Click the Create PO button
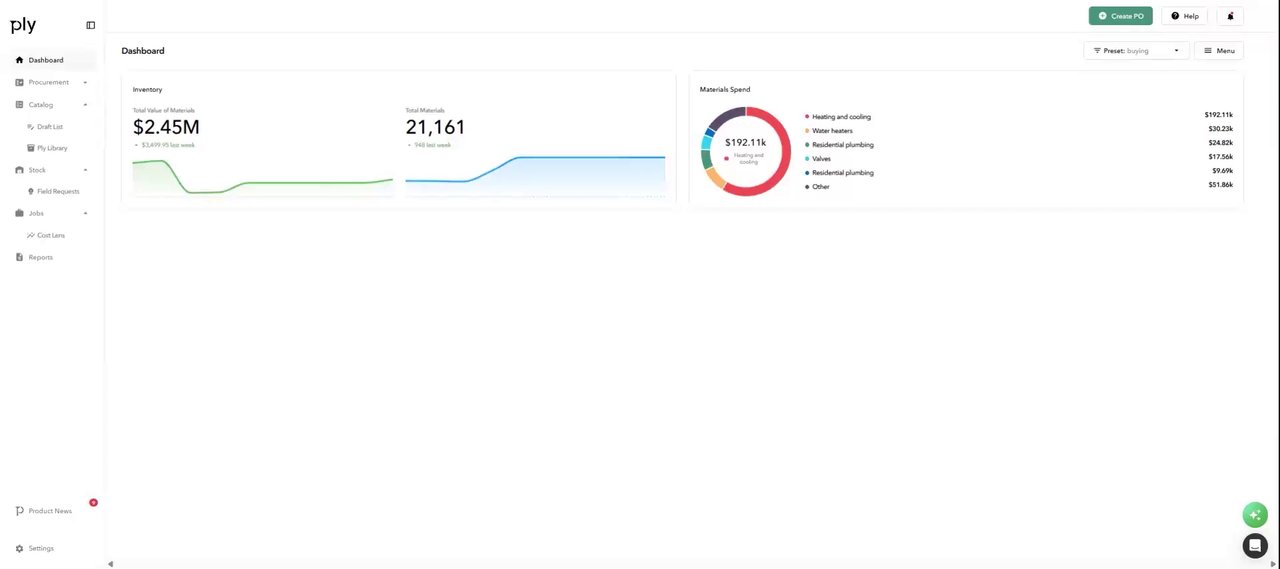Image resolution: width=1280 pixels, height=569 pixels. click(x=1120, y=16)
